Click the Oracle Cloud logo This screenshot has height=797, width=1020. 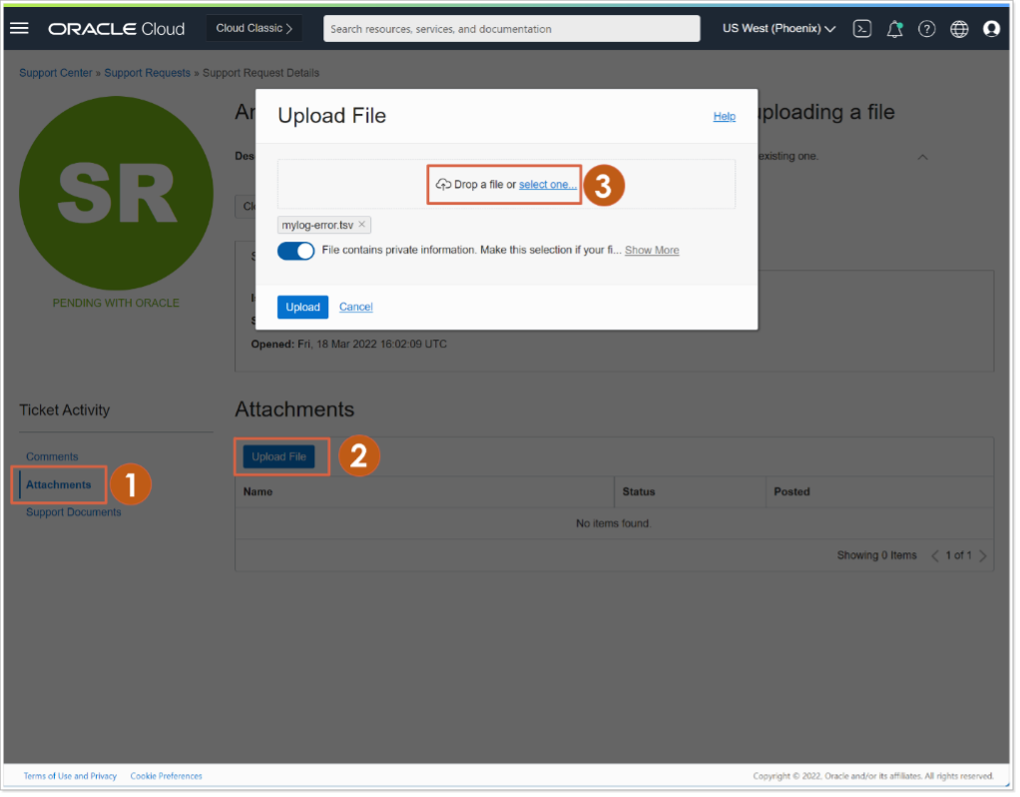tap(116, 29)
